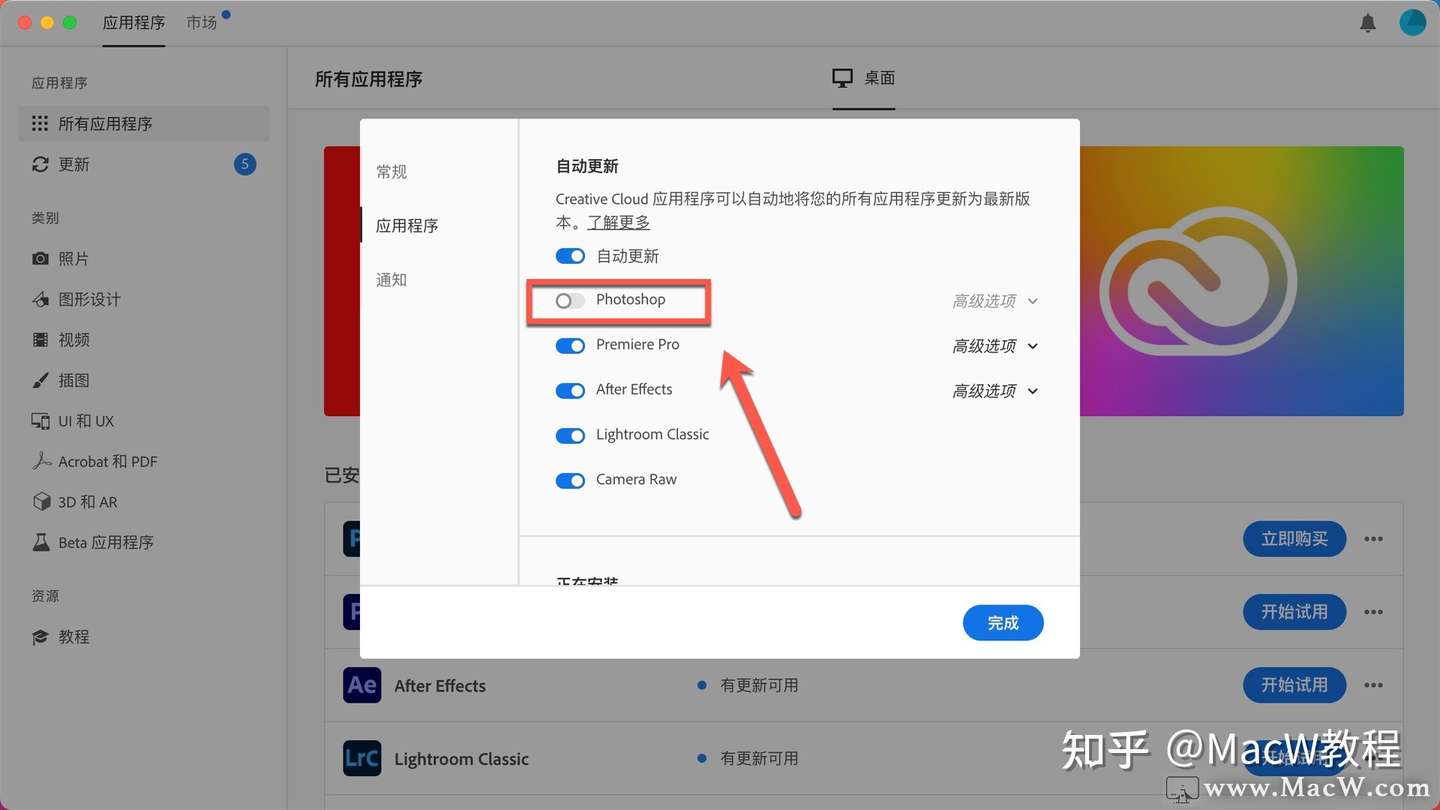
Task: Toggle the master auto-update switch
Action: click(570, 256)
